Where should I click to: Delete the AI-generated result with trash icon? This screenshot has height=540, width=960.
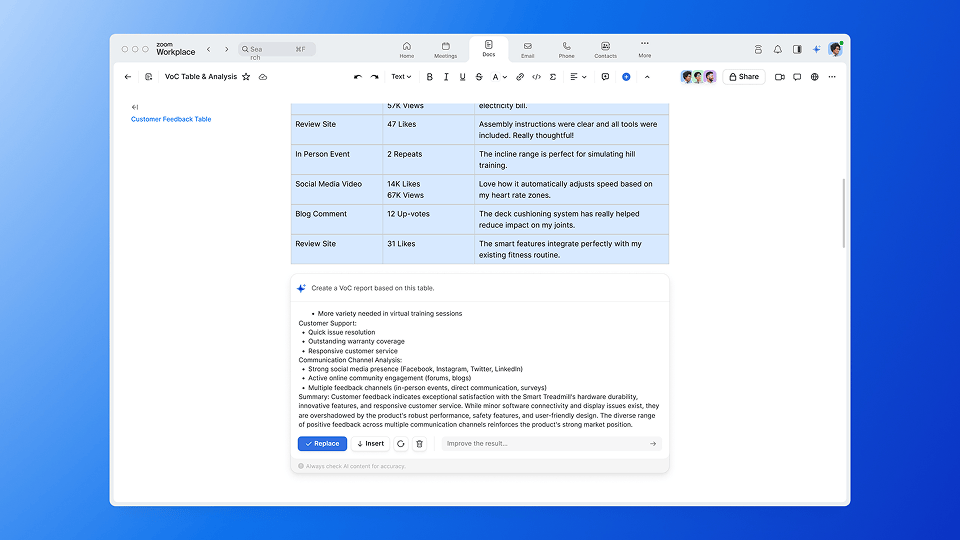(x=419, y=444)
